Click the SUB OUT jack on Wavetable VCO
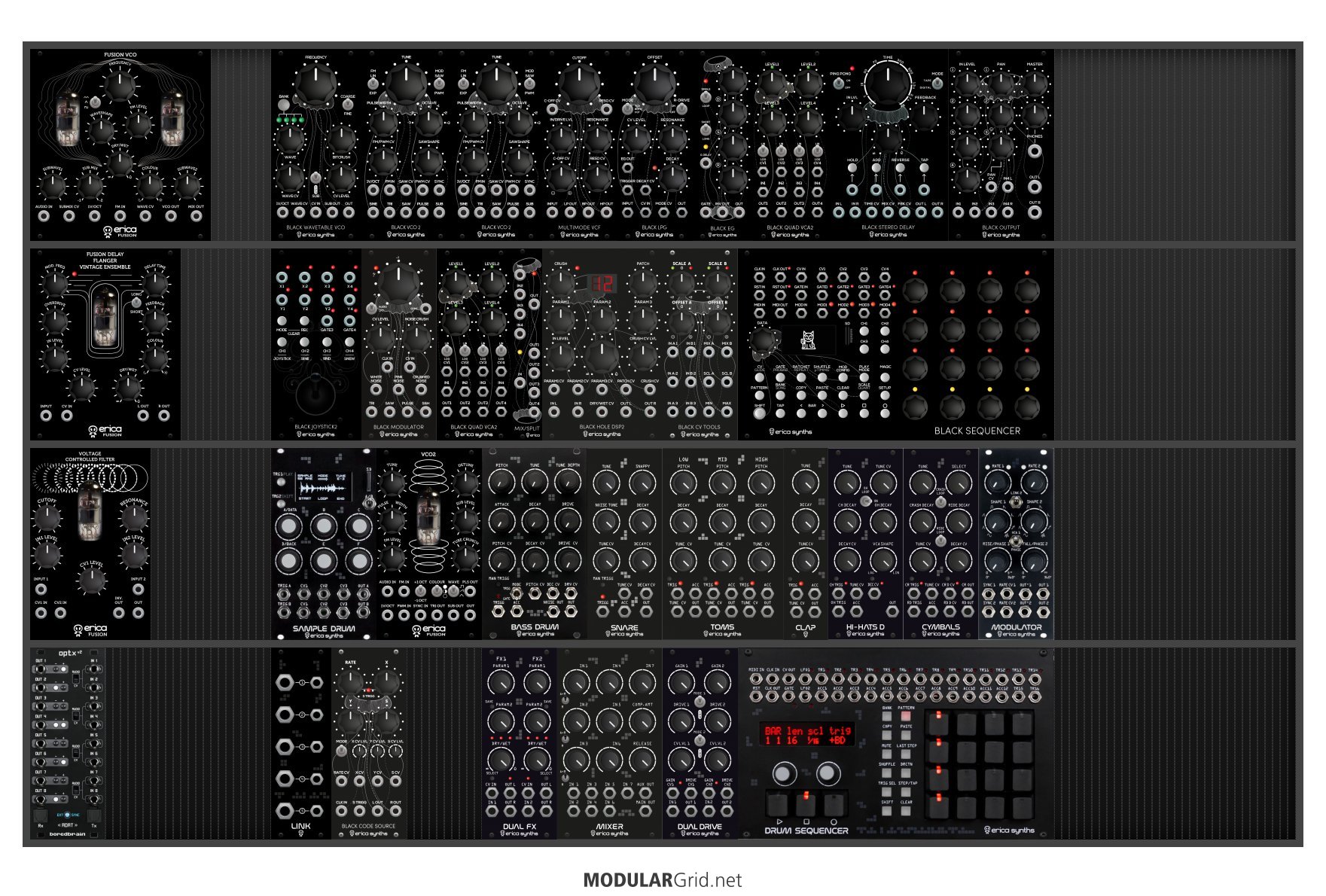The width and height of the screenshot is (1326, 896). pyautogui.click(x=332, y=212)
